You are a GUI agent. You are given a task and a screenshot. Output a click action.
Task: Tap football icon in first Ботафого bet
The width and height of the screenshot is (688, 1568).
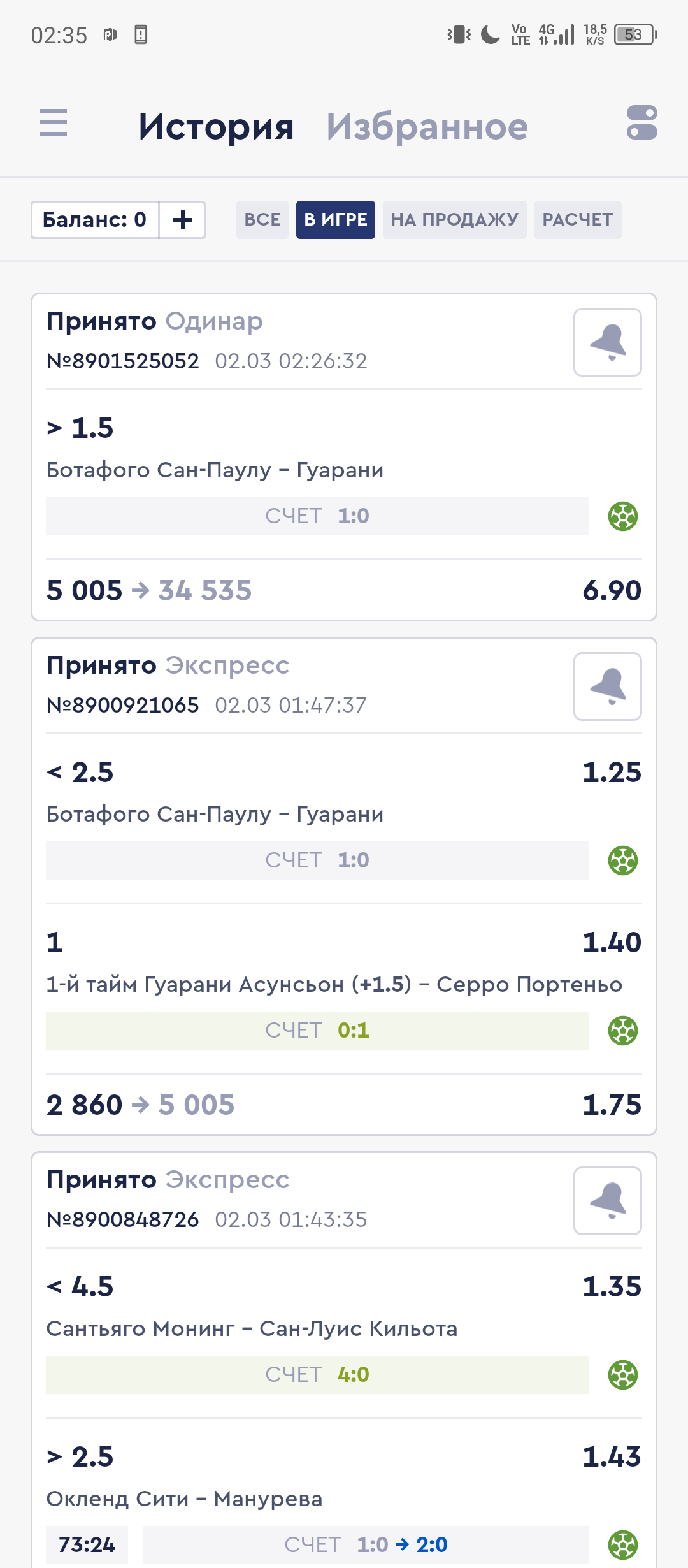(x=623, y=516)
